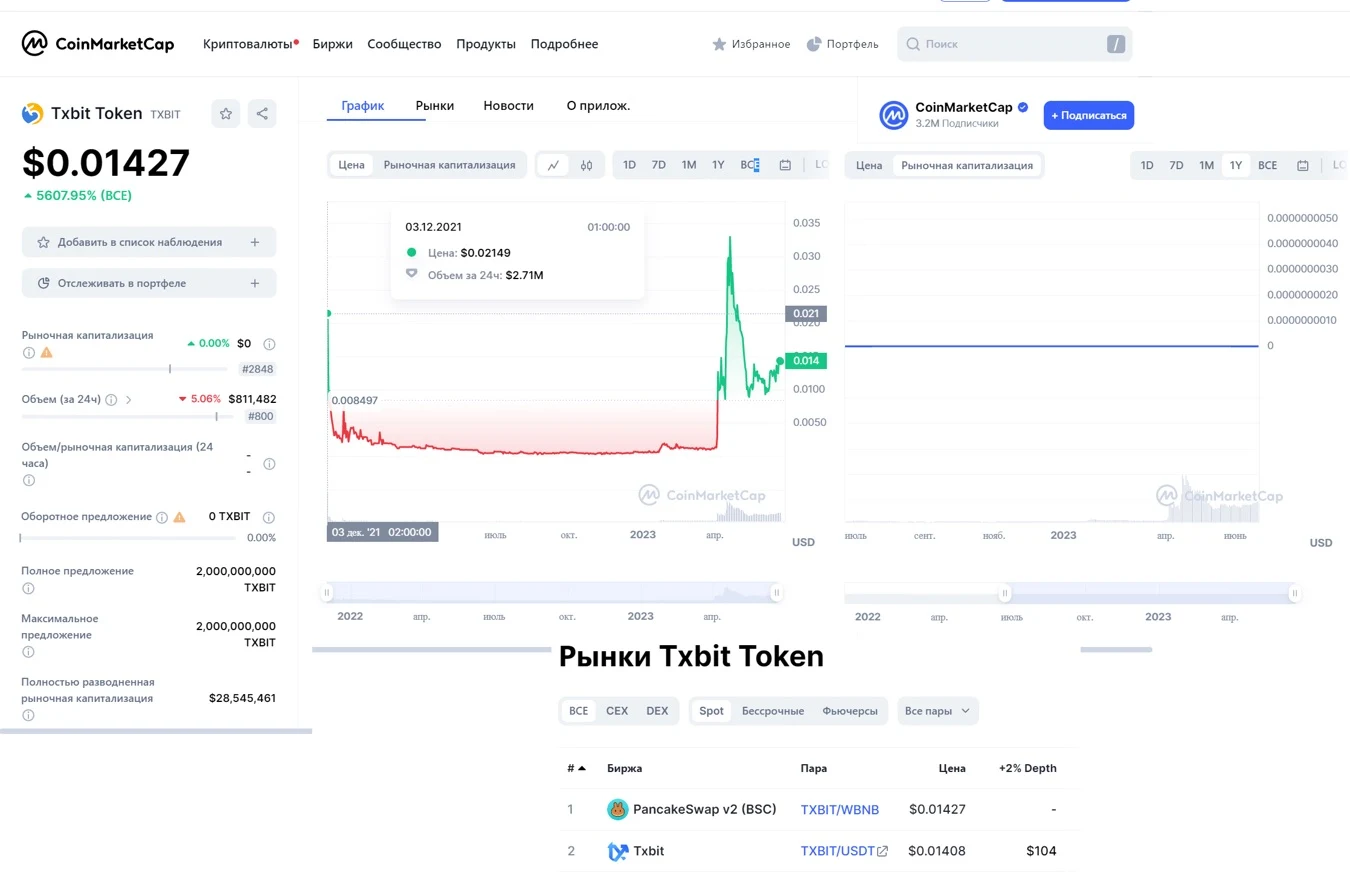Filter markets by CEX
This screenshot has width=1350, height=888.
(x=617, y=711)
